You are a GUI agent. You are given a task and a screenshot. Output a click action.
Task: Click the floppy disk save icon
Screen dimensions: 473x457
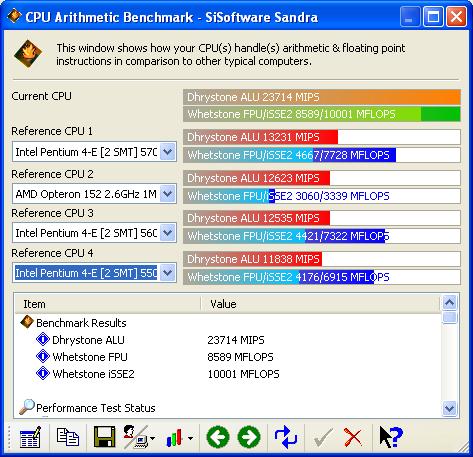(105, 437)
